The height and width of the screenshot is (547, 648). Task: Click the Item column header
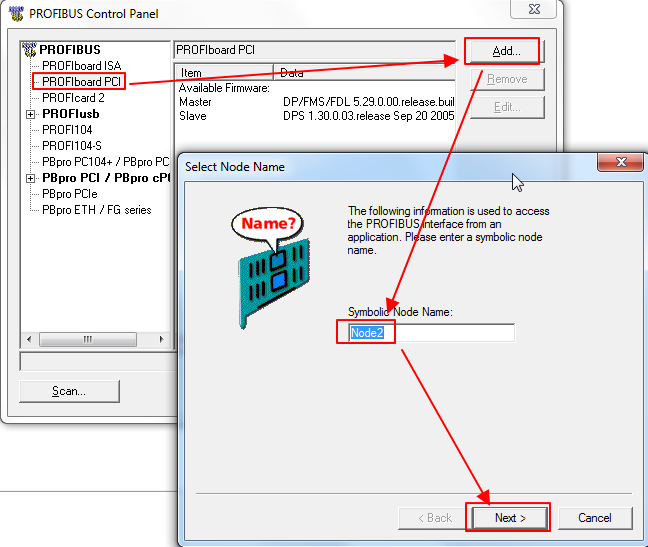[224, 72]
